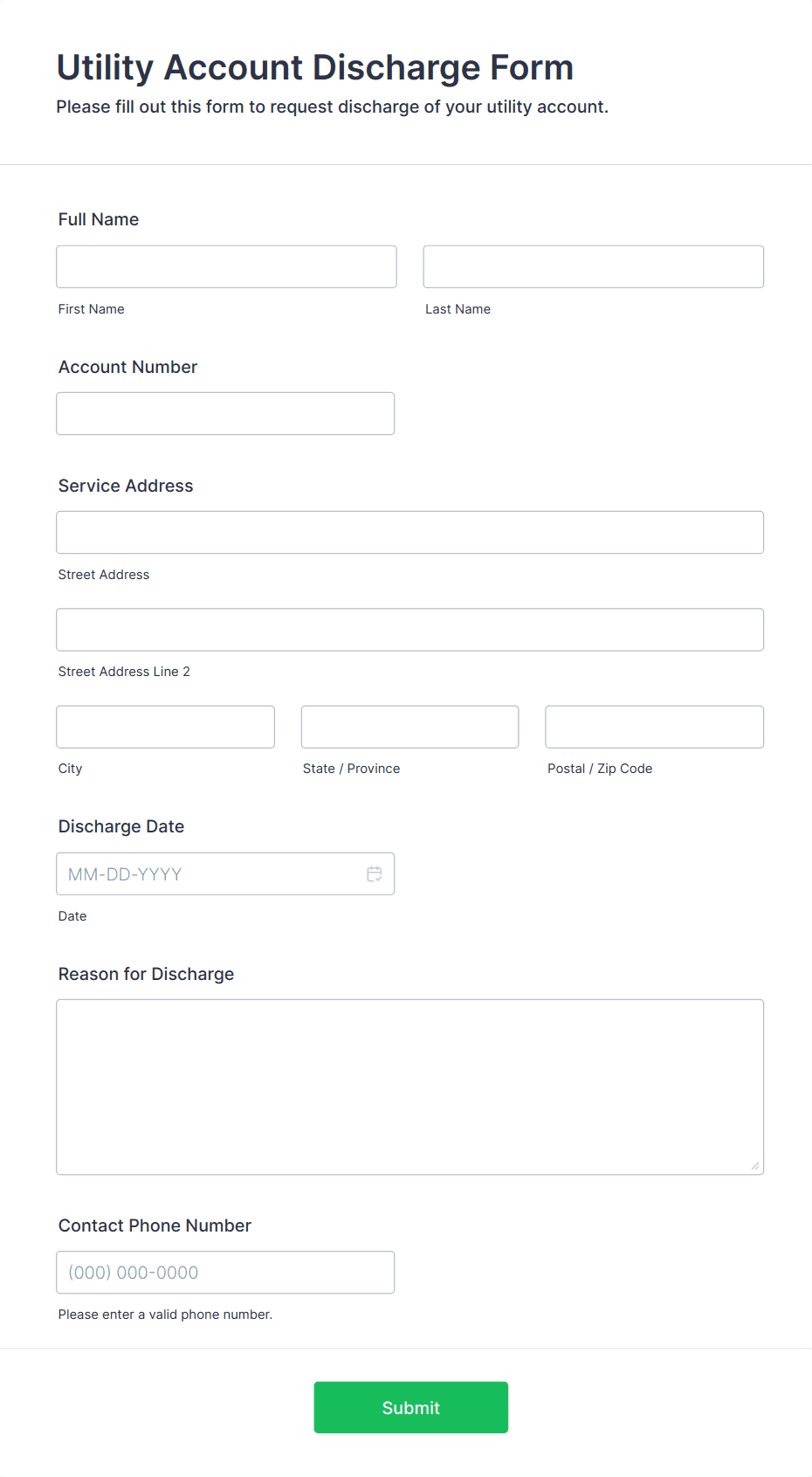Click the Last Name input field
Image resolution: width=812 pixels, height=1477 pixels.
(x=594, y=266)
